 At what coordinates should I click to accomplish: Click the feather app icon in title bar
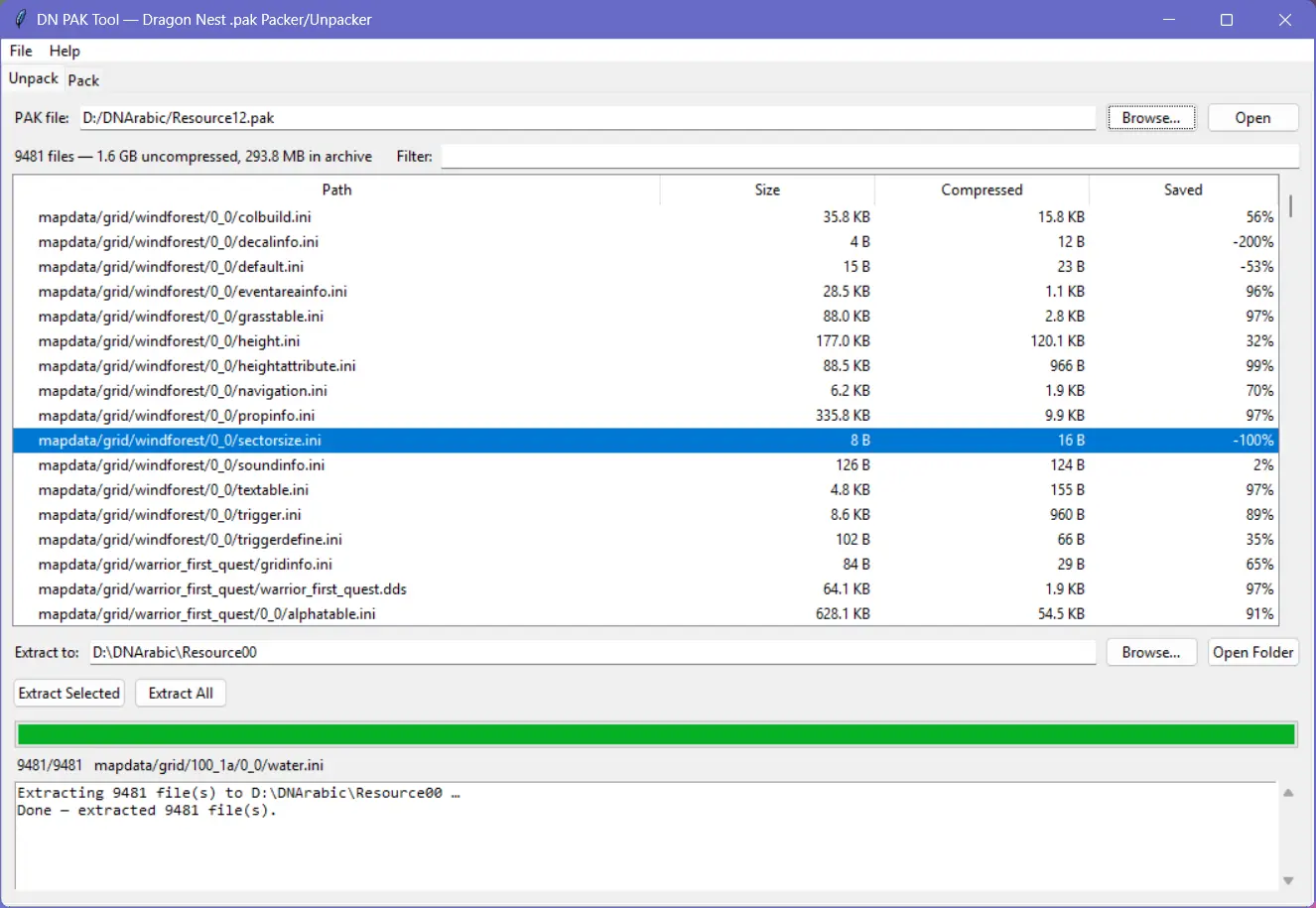point(19,20)
